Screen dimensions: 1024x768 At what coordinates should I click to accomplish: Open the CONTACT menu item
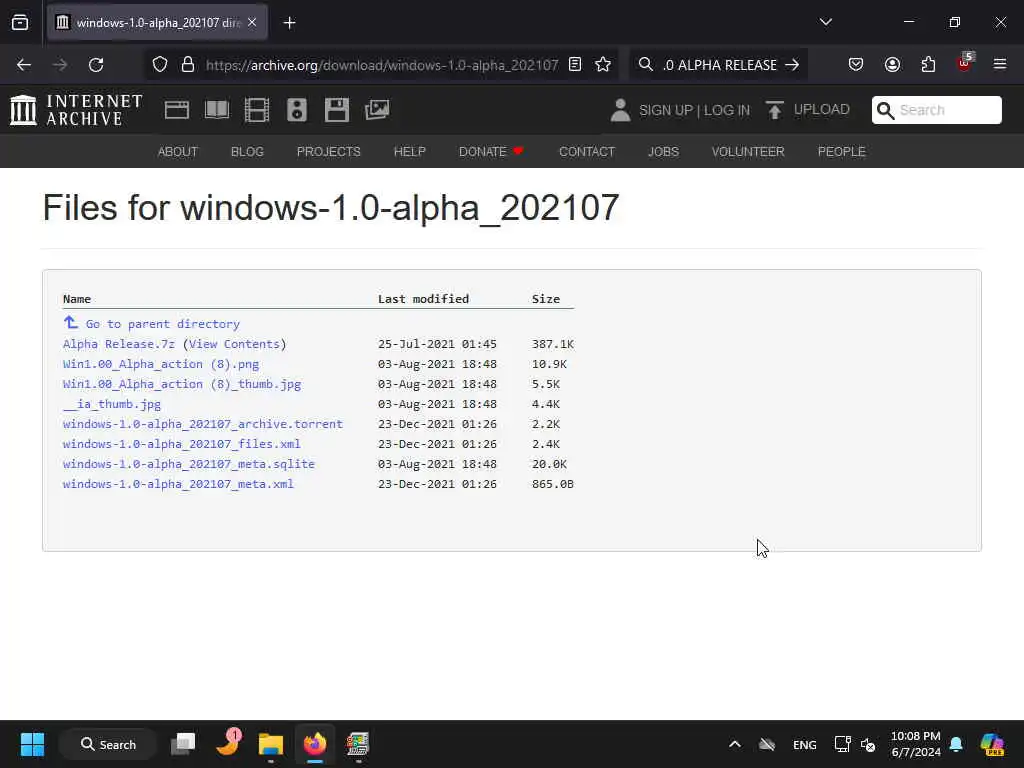[x=587, y=152]
